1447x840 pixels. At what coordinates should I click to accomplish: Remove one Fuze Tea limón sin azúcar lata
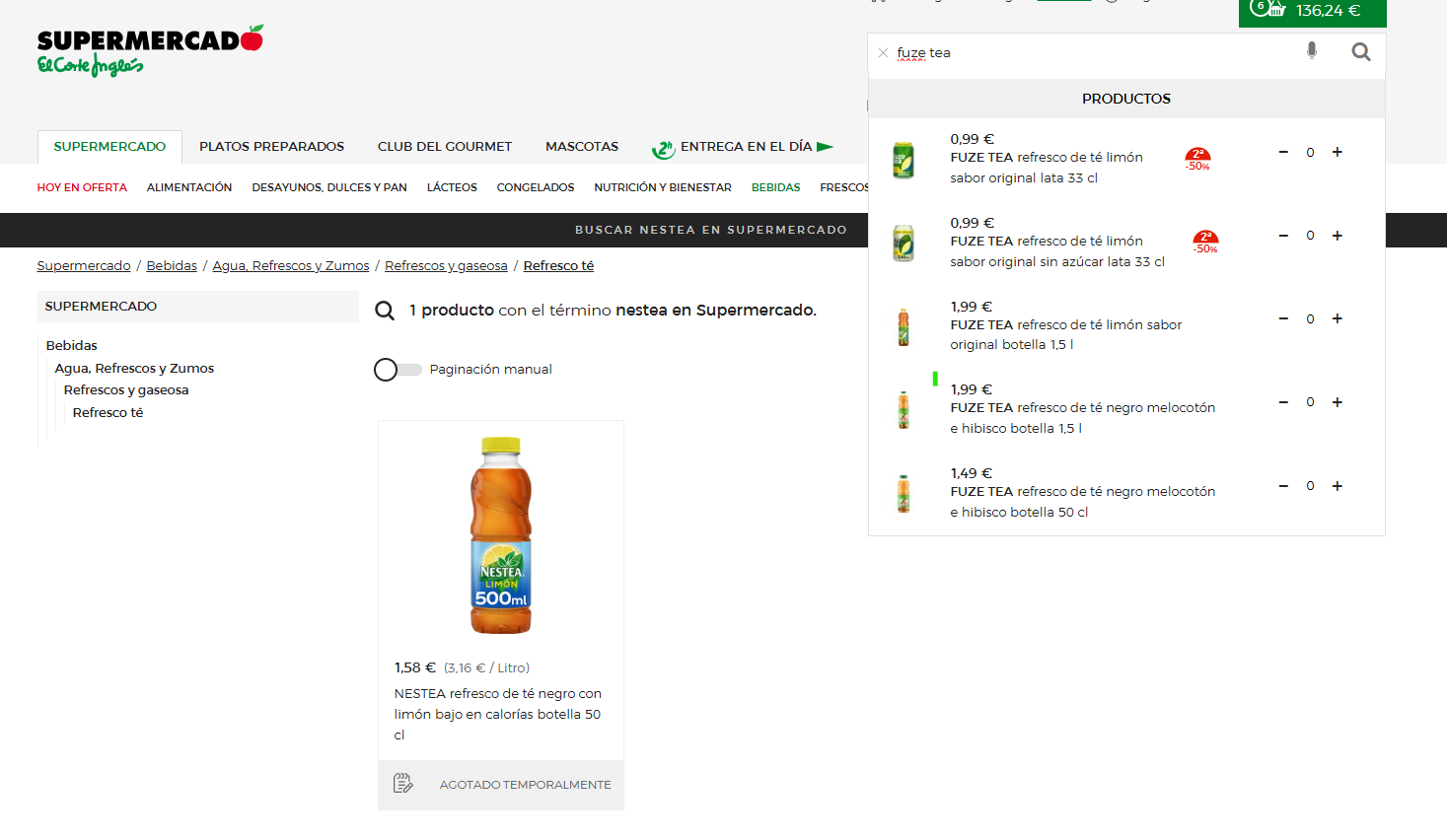click(1283, 236)
